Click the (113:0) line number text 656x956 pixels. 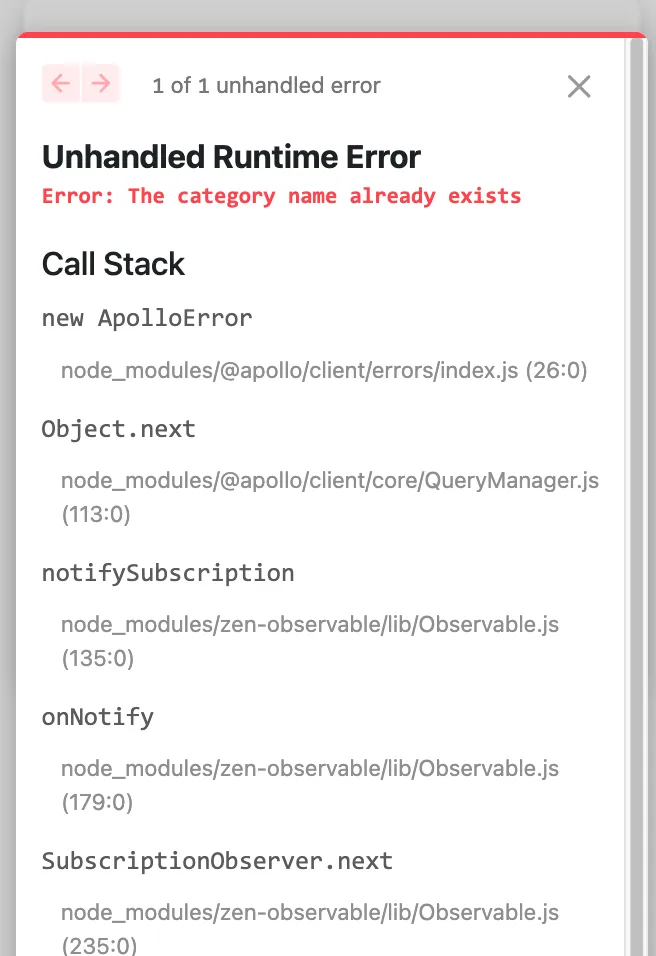[x=96, y=515]
